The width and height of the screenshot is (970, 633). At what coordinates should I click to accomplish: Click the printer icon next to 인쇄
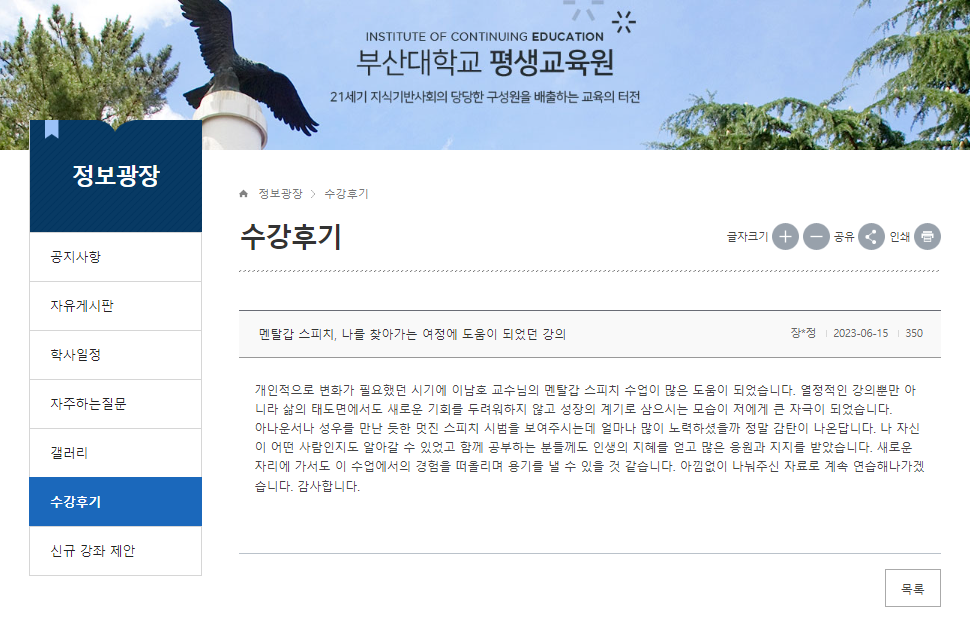pyautogui.click(x=927, y=237)
